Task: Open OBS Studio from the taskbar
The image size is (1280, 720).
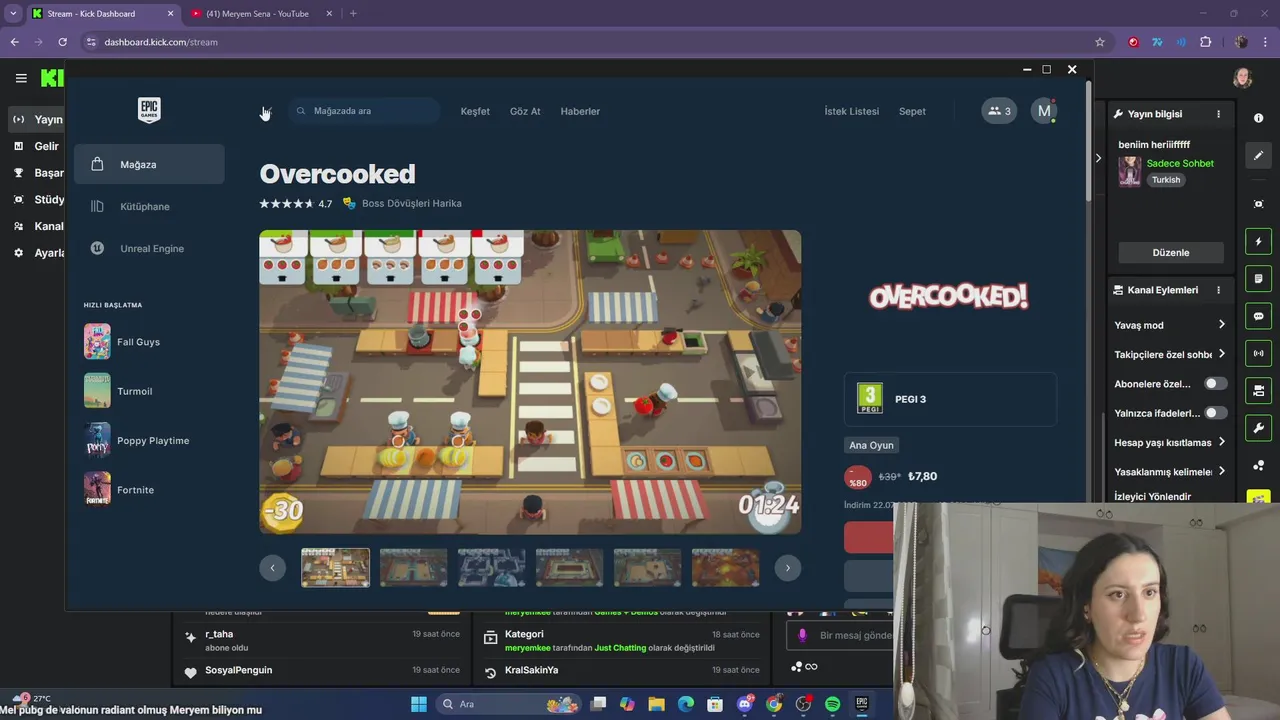Action: (803, 704)
